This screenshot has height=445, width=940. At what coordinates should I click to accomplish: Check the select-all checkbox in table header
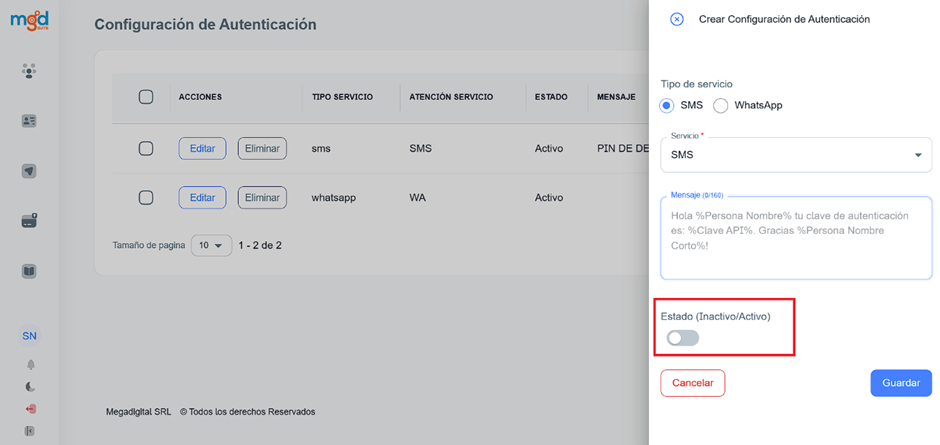(145, 97)
